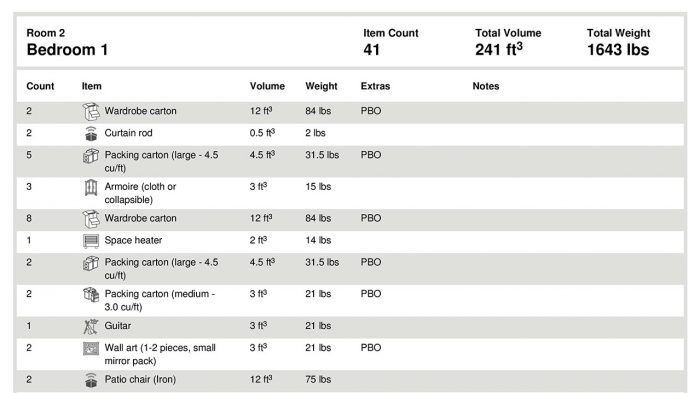Click the Volume column header
This screenshot has height=393, width=700.
coord(267,86)
